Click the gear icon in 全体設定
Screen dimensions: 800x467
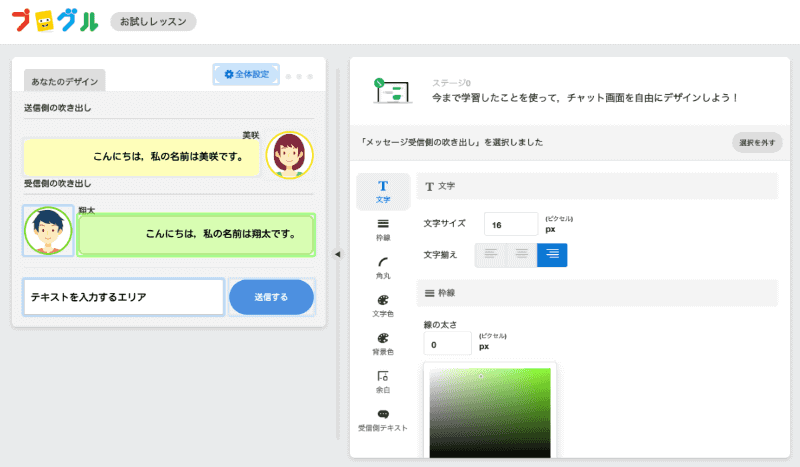(x=229, y=74)
